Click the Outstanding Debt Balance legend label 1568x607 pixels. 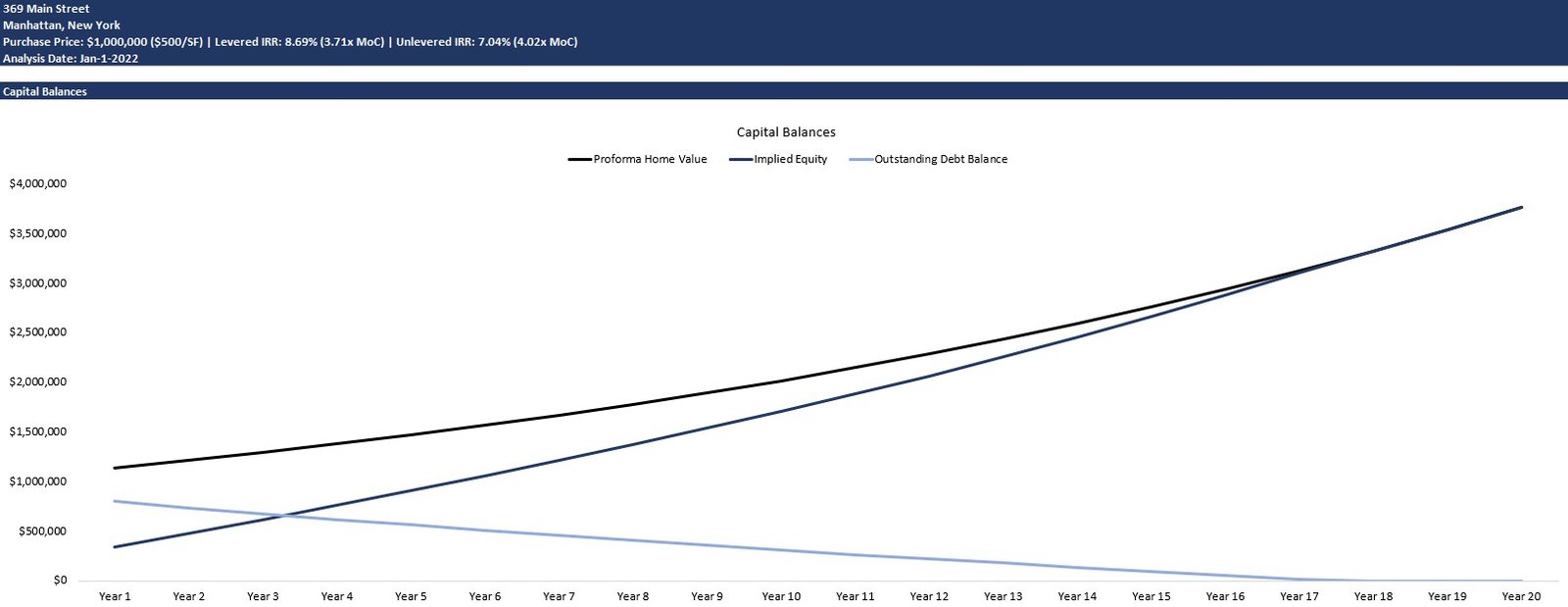click(x=940, y=159)
